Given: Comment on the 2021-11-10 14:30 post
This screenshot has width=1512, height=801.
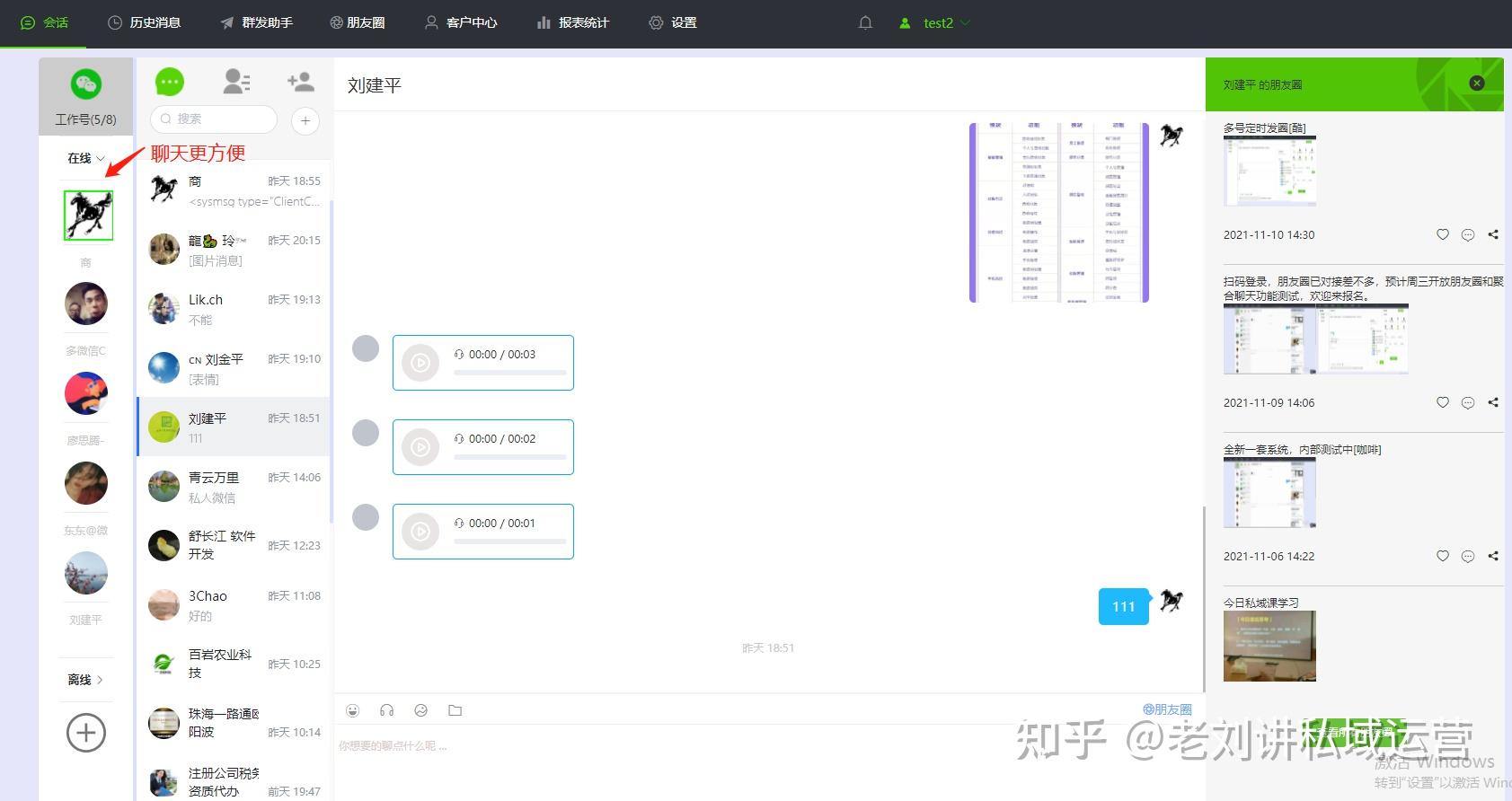Looking at the screenshot, I should [x=1468, y=234].
